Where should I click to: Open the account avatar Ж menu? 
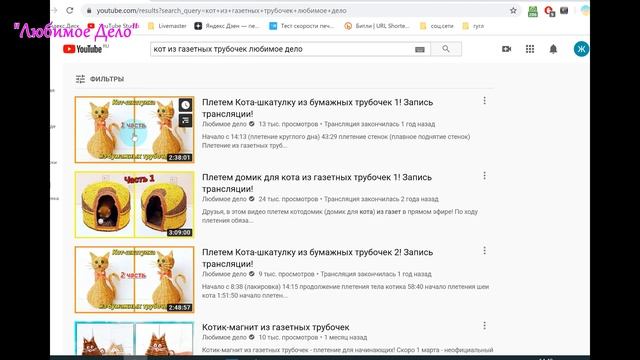click(x=581, y=49)
